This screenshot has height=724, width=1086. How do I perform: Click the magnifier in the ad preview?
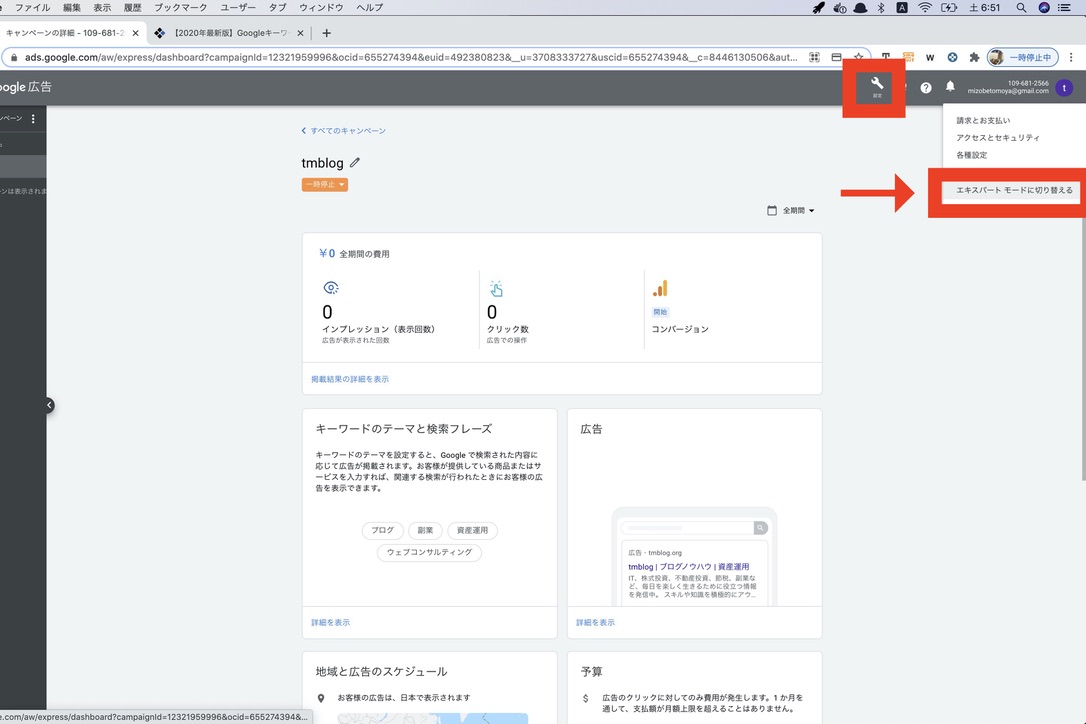coord(760,528)
